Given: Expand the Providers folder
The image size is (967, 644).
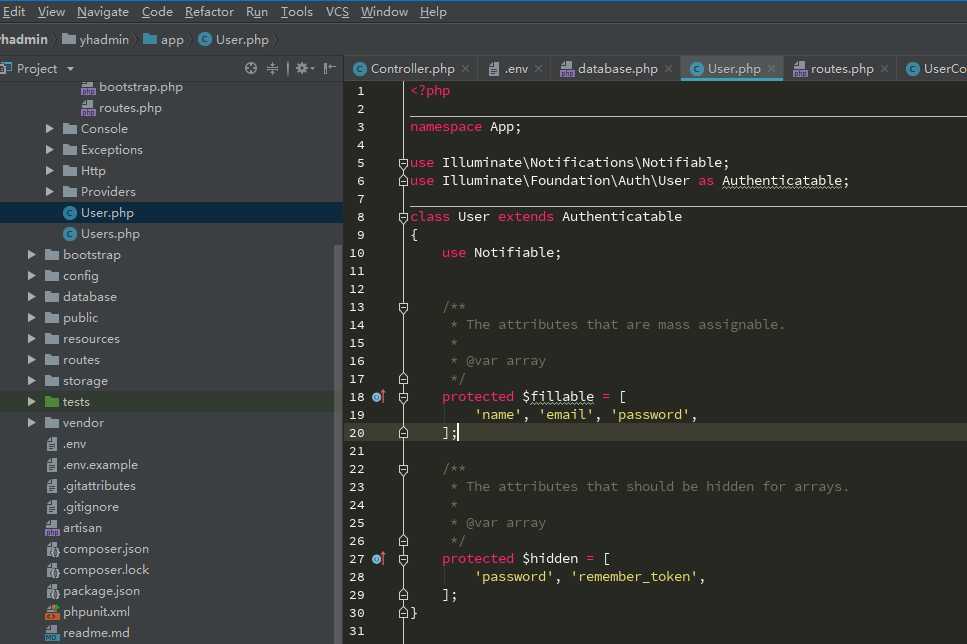Looking at the screenshot, I should pyautogui.click(x=49, y=192).
